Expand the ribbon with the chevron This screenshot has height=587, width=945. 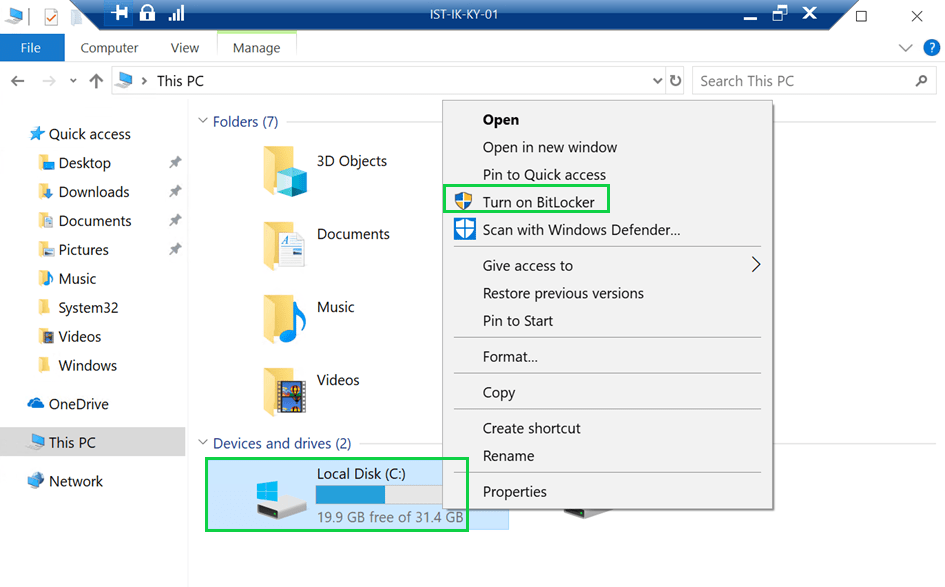(905, 48)
